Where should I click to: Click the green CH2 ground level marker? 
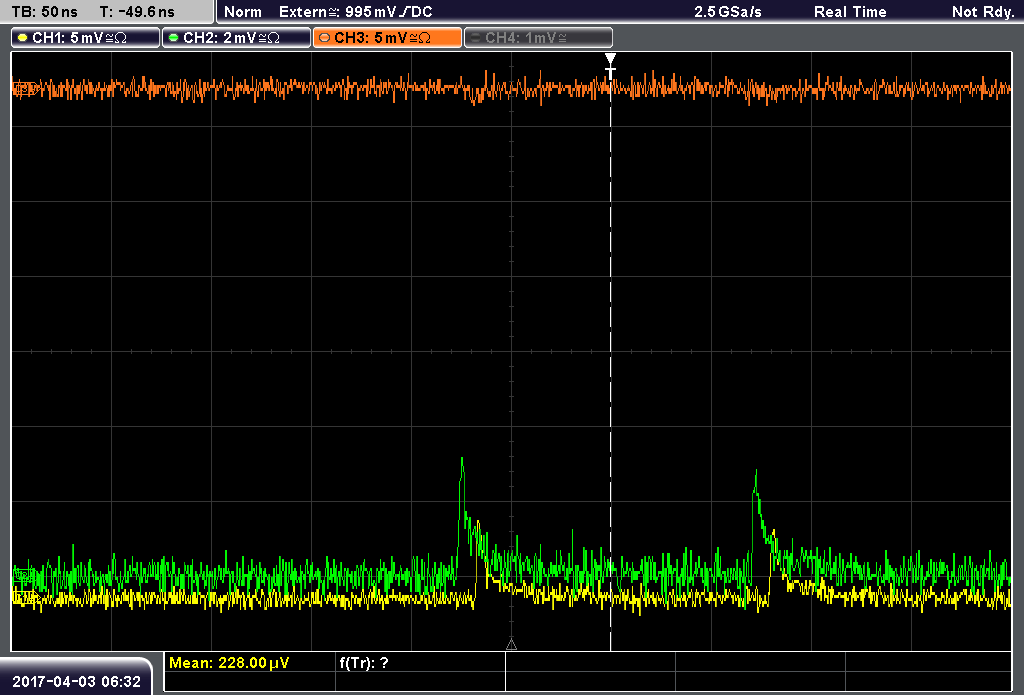24,575
